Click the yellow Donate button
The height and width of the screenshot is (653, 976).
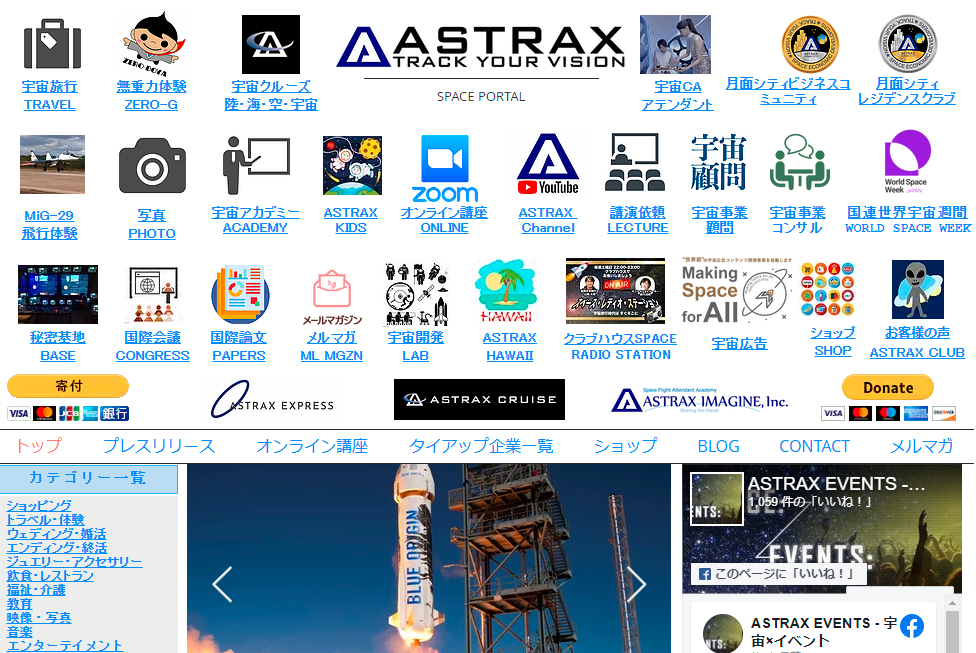click(888, 388)
